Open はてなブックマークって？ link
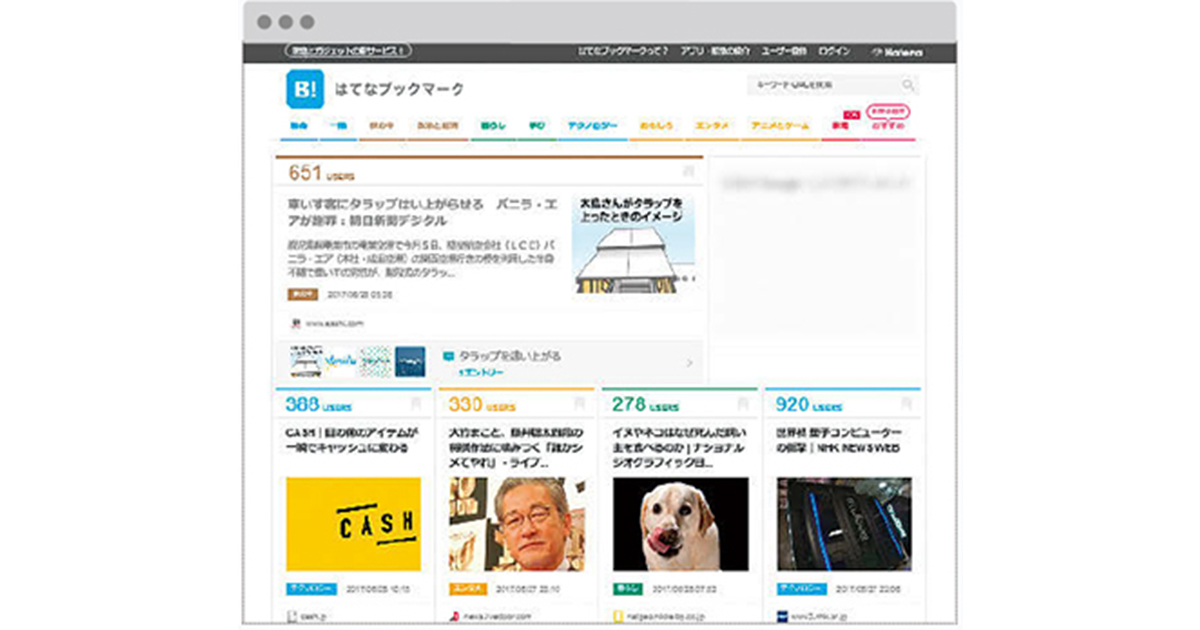 click(x=623, y=51)
